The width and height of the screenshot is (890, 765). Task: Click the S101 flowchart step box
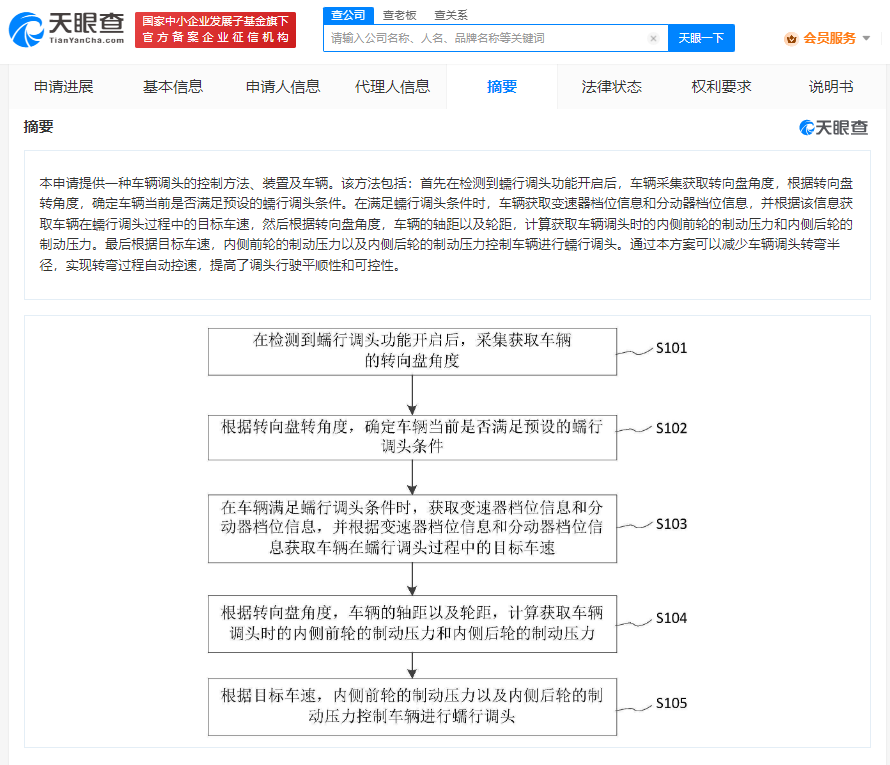(x=412, y=352)
